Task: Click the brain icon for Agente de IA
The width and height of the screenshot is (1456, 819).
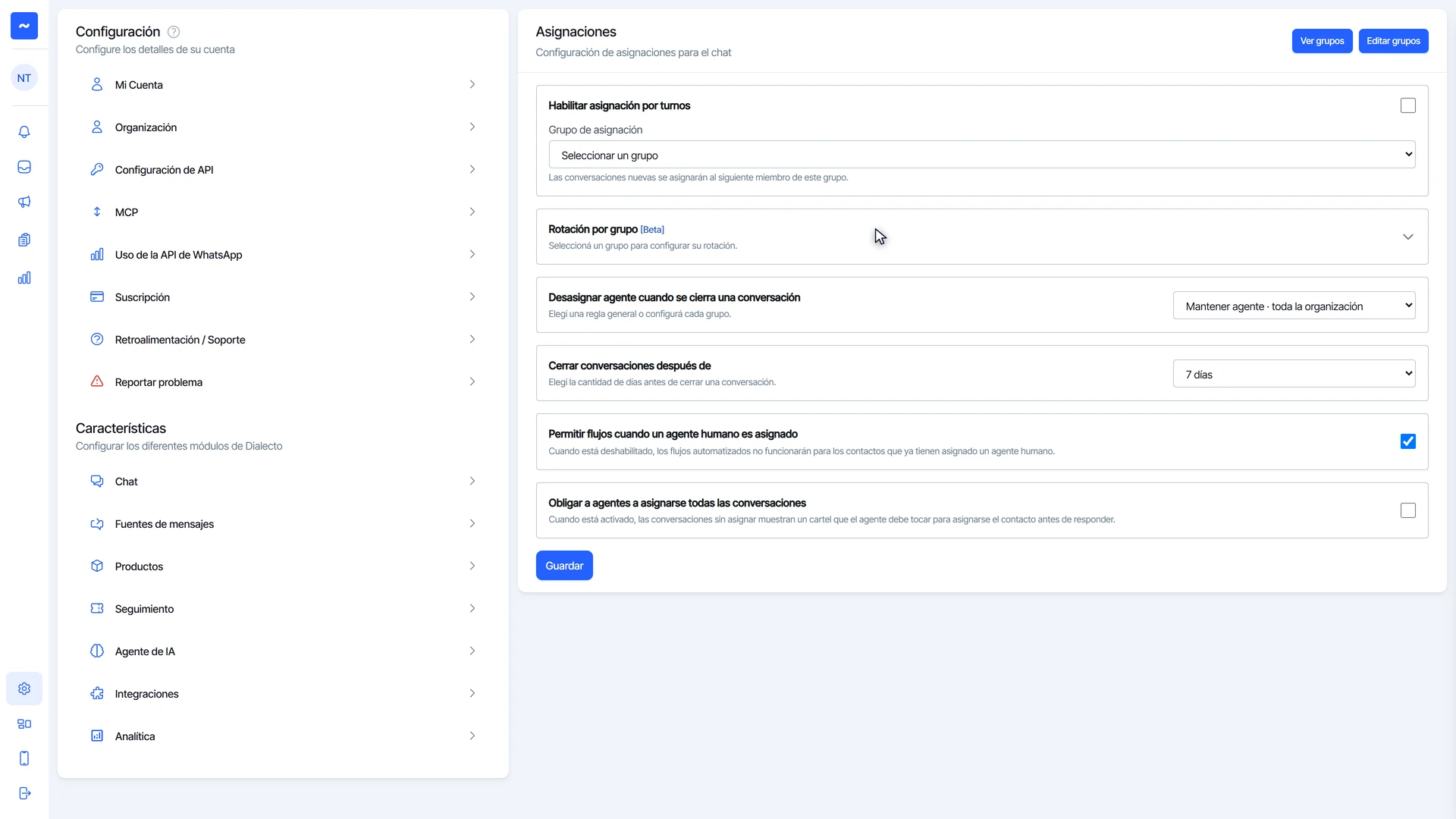Action: [97, 651]
